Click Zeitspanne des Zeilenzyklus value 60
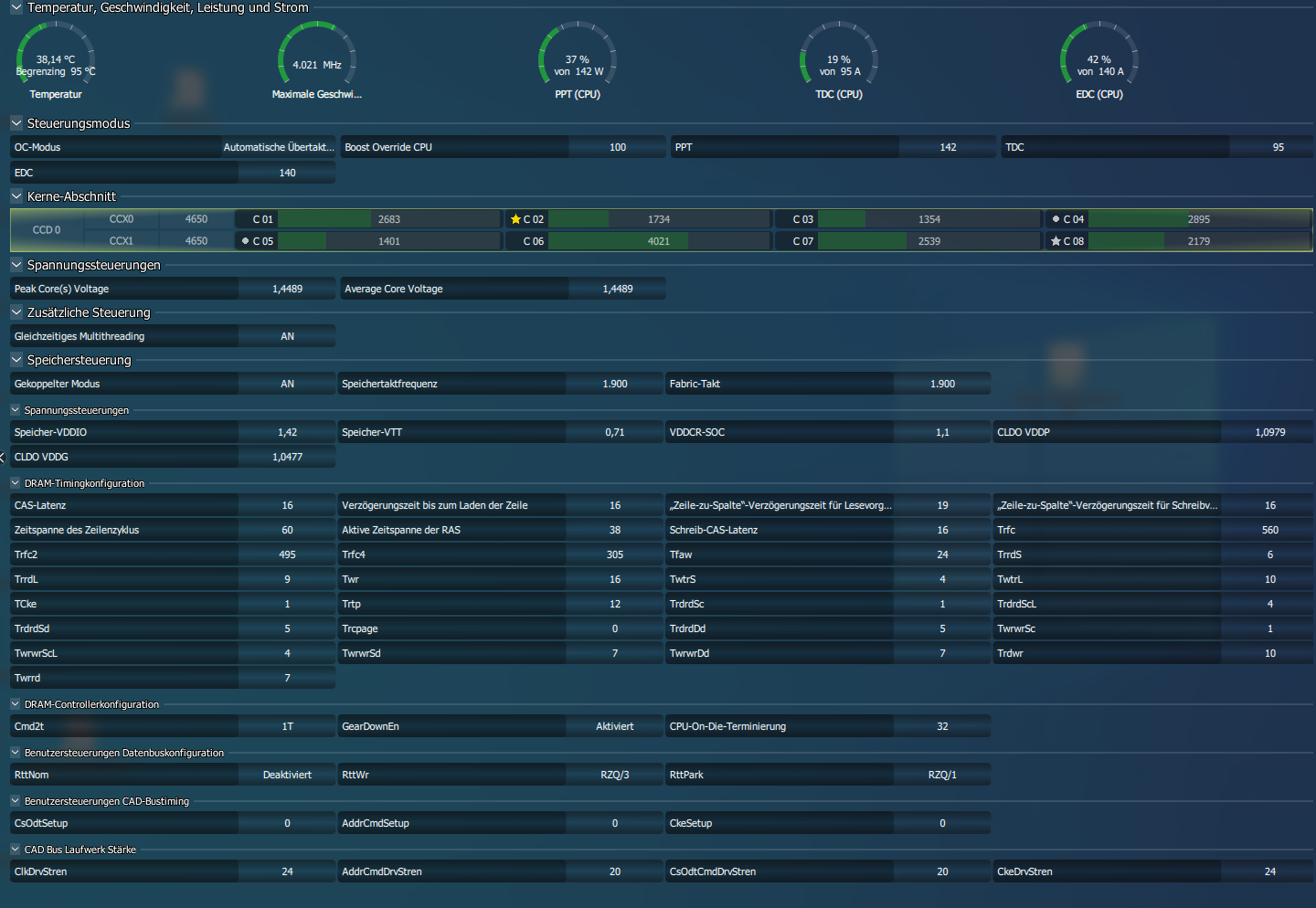The image size is (1316, 908). pos(287,530)
